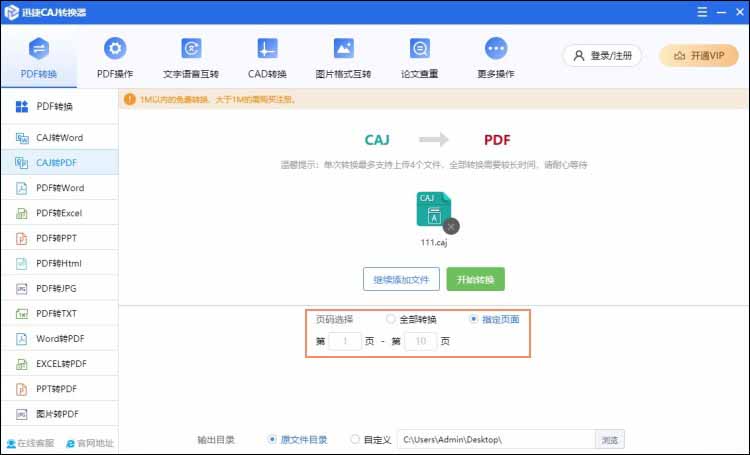Click the 图片转PDF sidebar icon

(x=22, y=414)
